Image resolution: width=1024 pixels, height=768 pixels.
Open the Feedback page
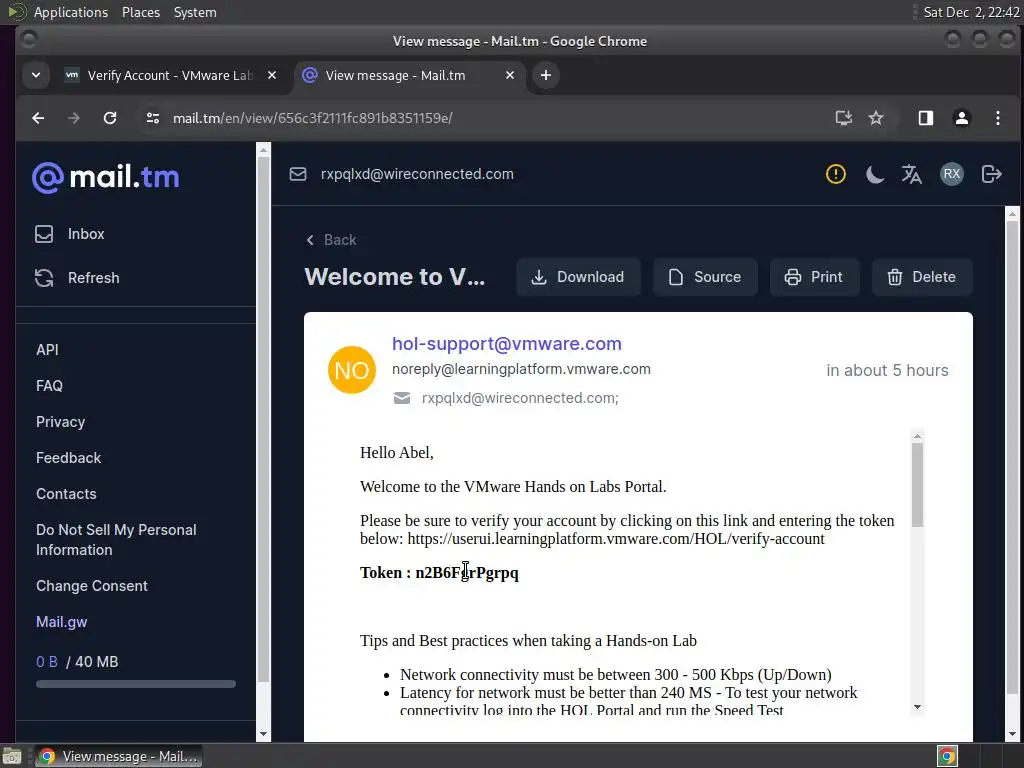[x=68, y=458]
